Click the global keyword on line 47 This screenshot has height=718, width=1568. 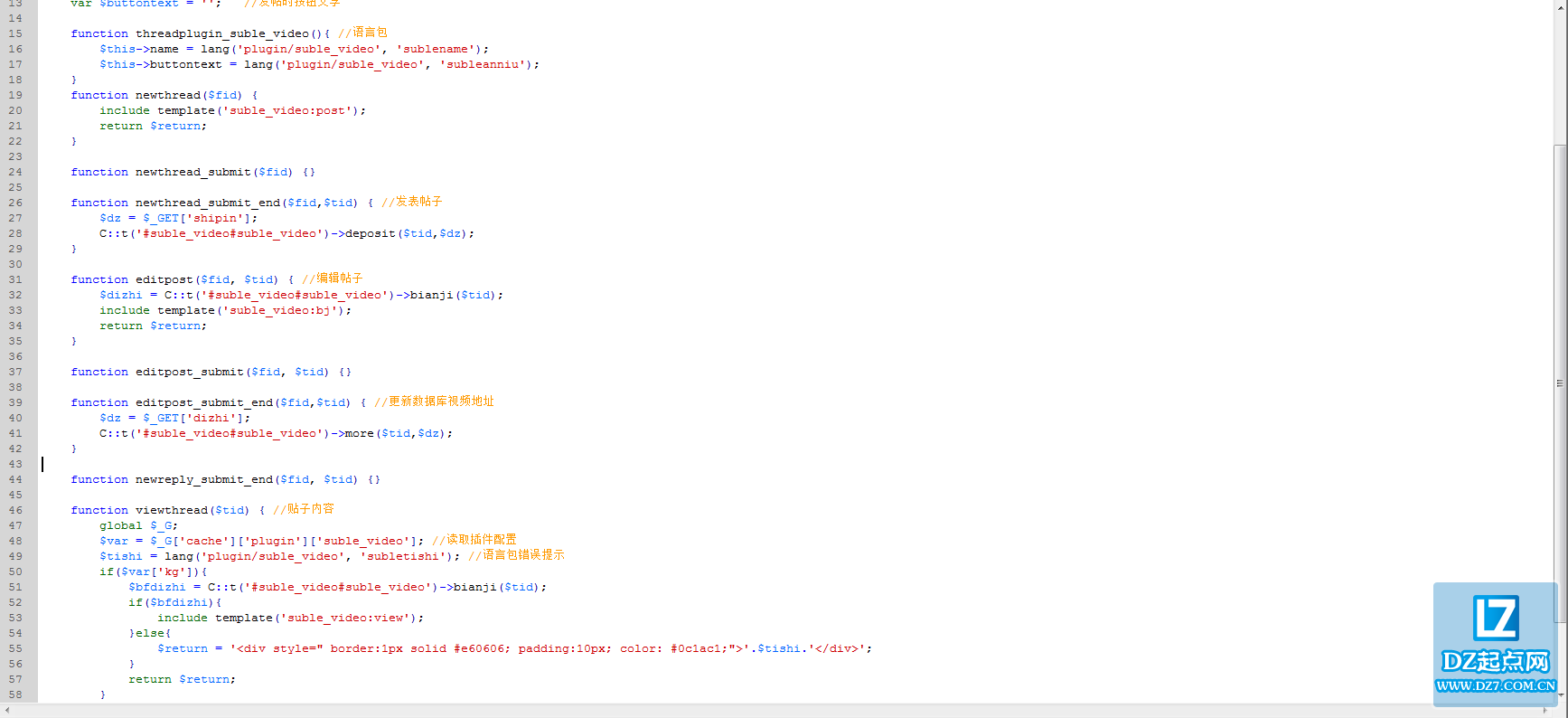[x=121, y=525]
